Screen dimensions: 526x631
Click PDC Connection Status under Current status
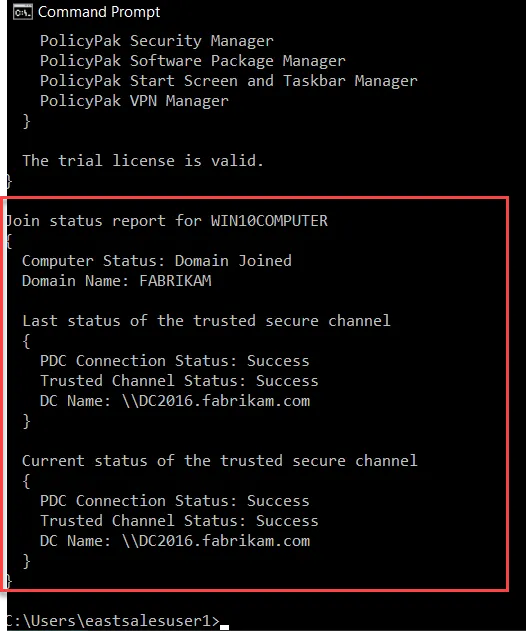[x=175, y=501]
